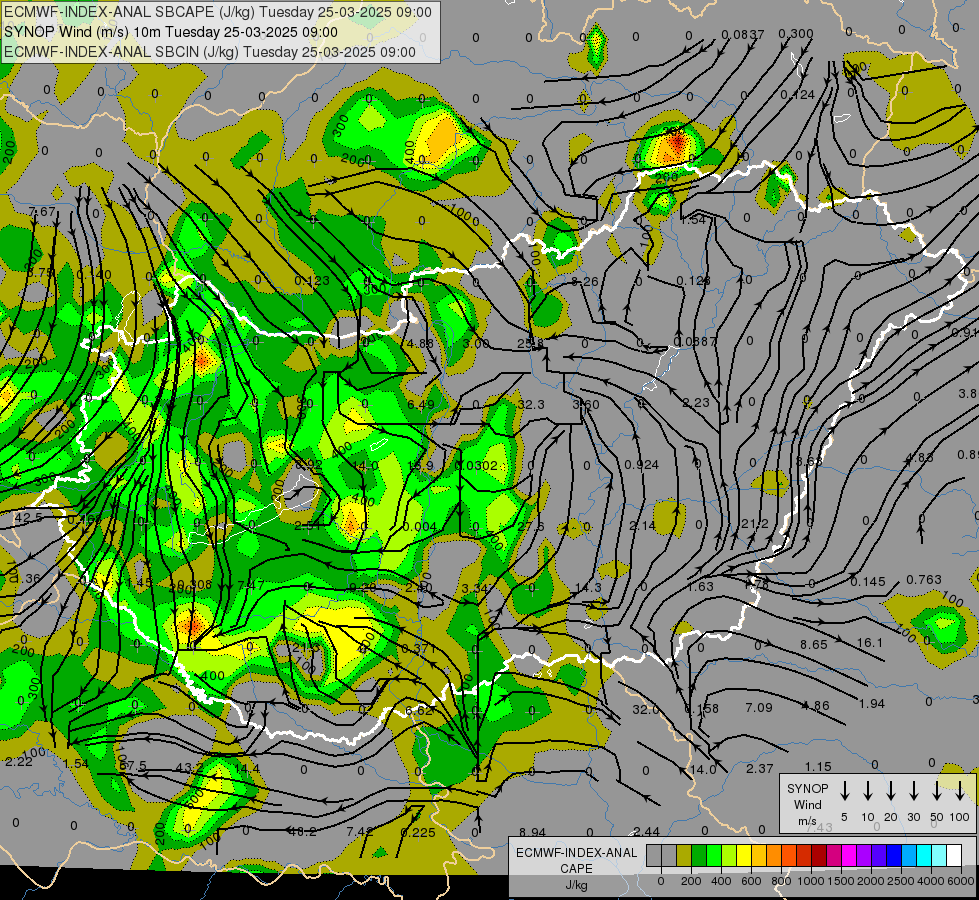
Task: Click the map value '16.1'
Action: point(870,643)
